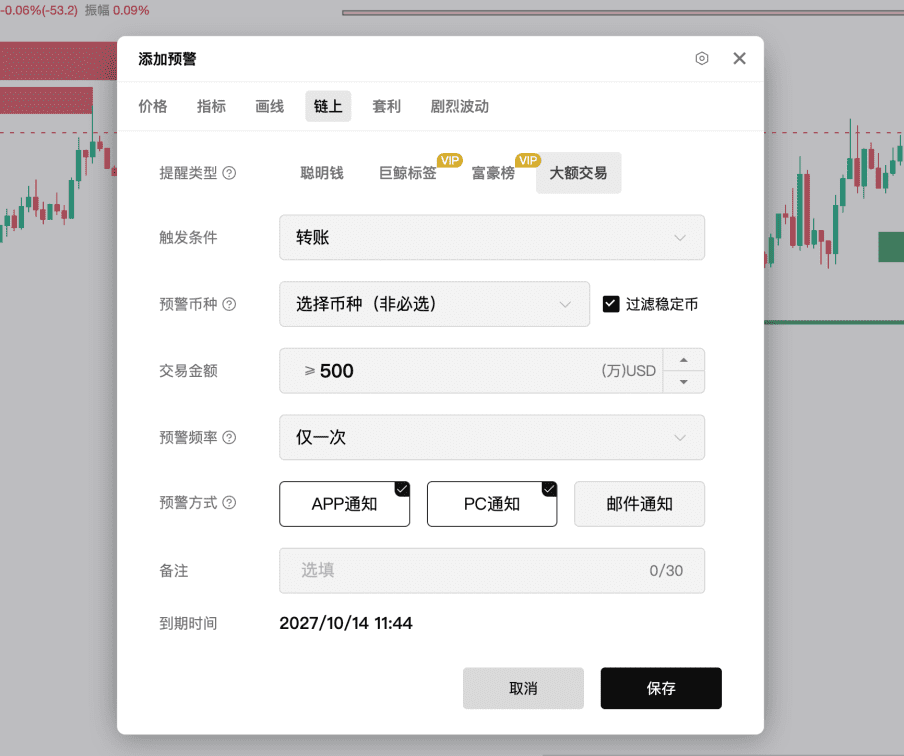Click the 备注 note input field

[492, 570]
